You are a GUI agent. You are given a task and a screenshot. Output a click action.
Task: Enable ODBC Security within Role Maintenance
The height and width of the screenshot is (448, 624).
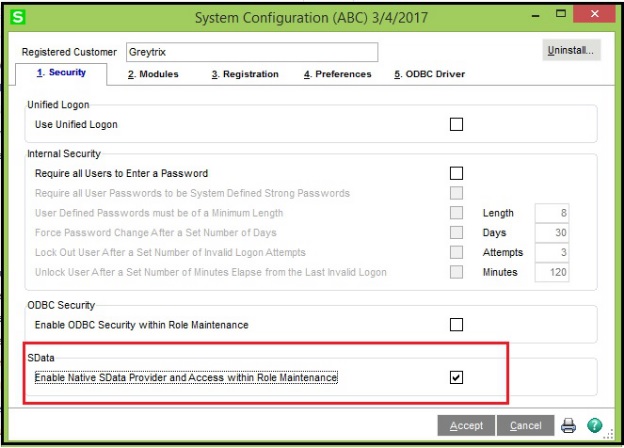click(x=456, y=325)
